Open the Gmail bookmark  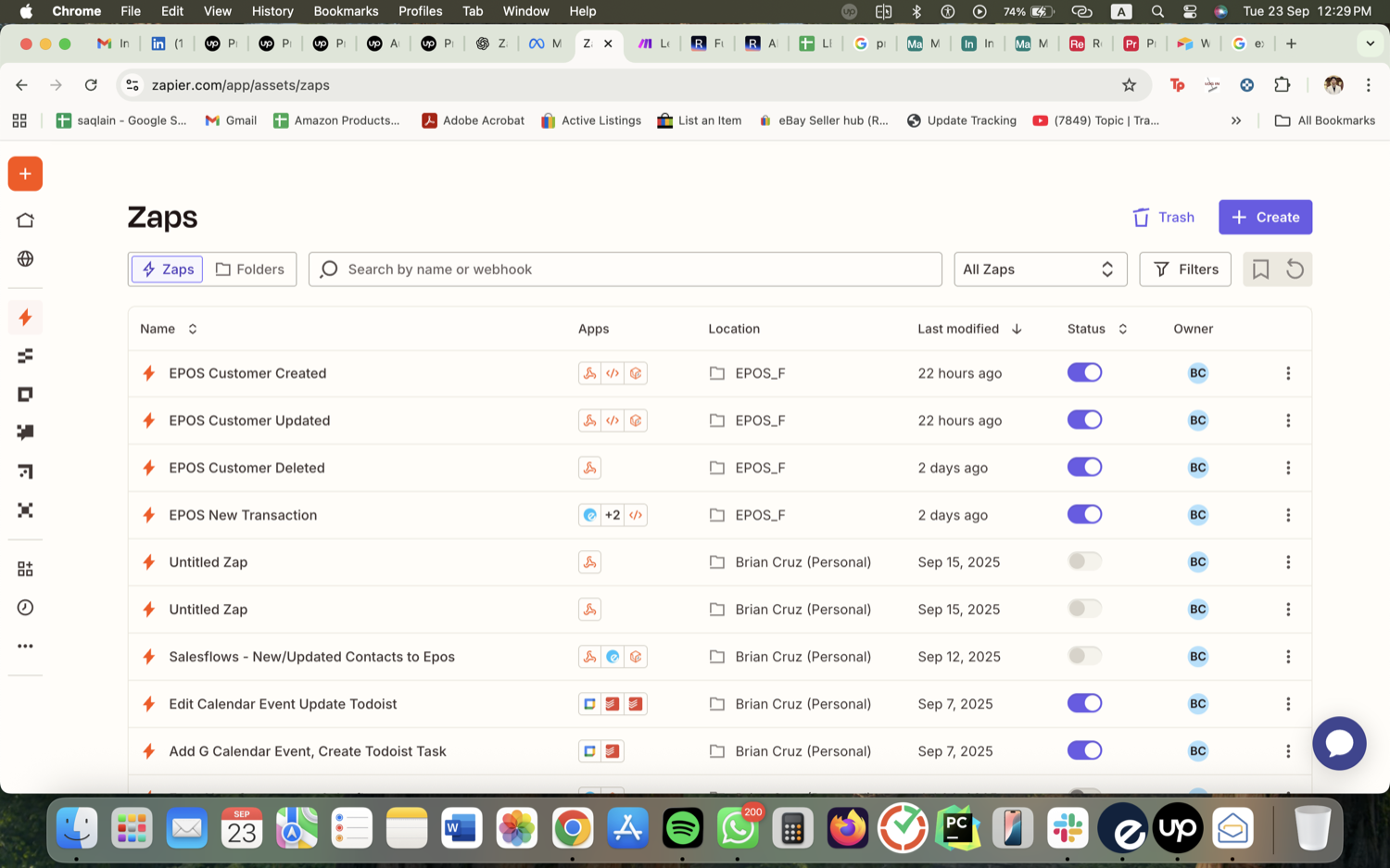pyautogui.click(x=231, y=120)
